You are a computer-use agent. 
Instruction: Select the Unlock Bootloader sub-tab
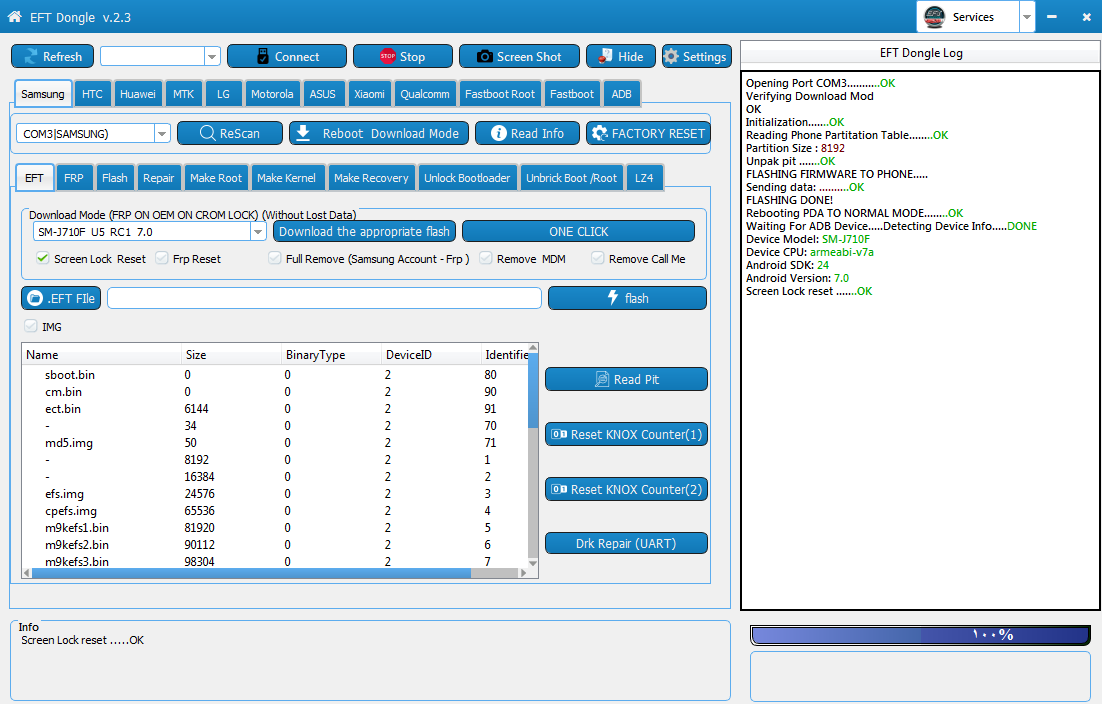point(467,178)
